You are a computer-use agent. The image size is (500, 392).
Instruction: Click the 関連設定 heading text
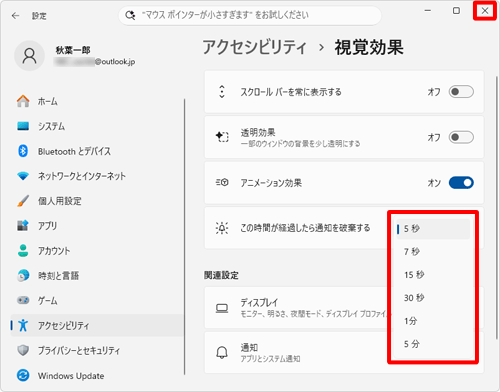[221, 275]
